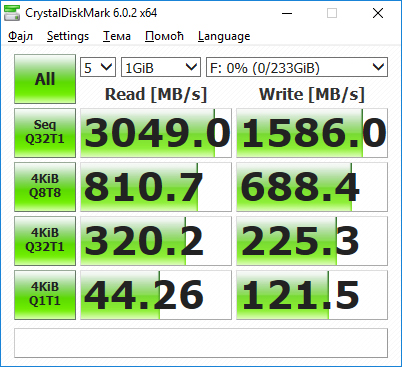Open the 1GiB test size dropdown
This screenshot has width=402, height=367.
pos(161,67)
